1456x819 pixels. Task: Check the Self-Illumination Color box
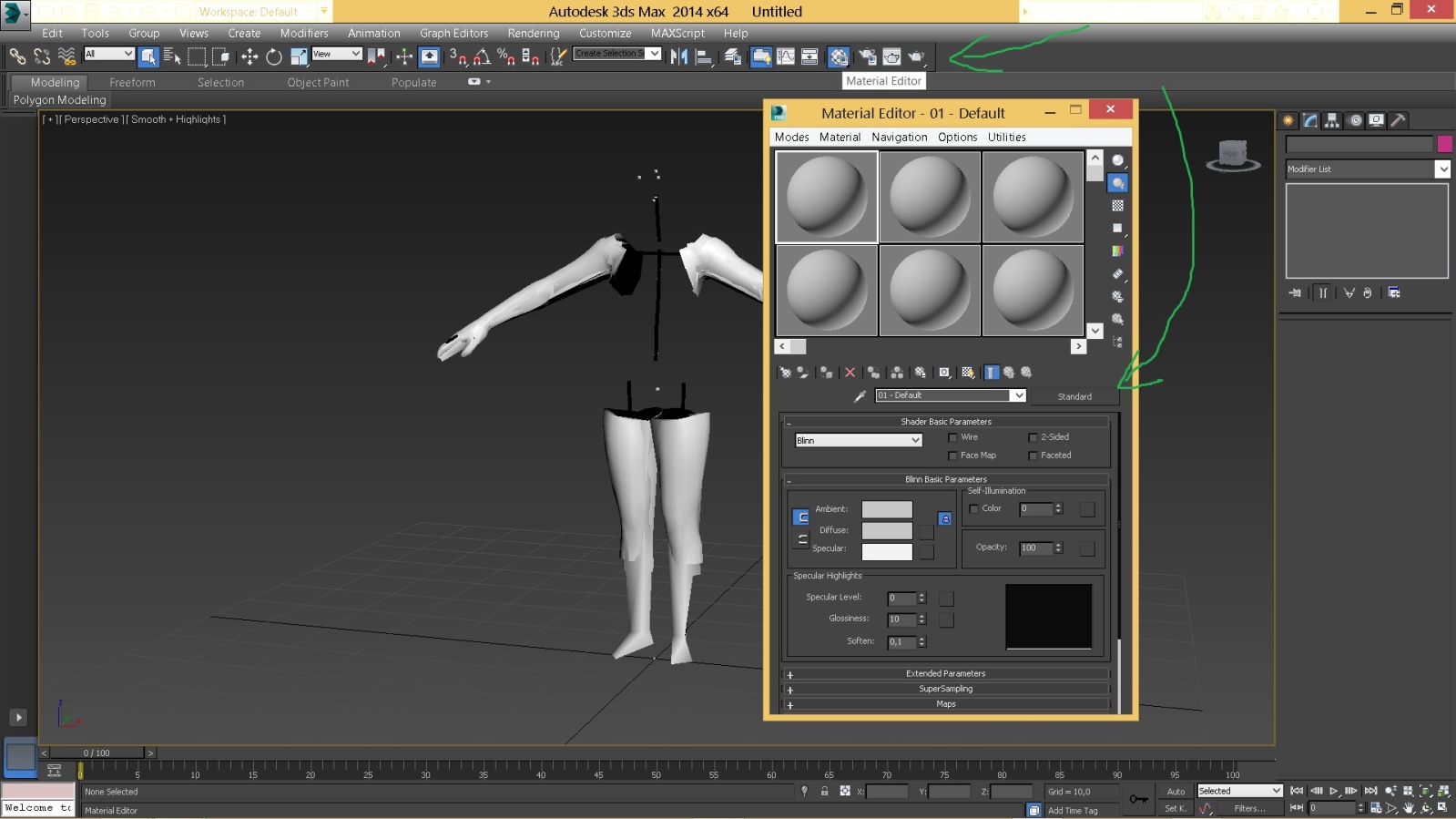(973, 509)
